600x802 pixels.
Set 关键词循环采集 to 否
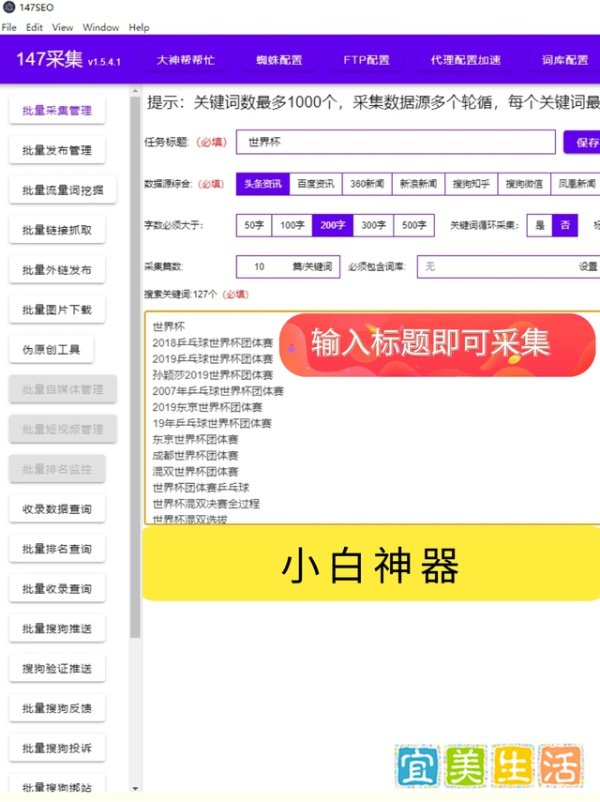(x=565, y=226)
